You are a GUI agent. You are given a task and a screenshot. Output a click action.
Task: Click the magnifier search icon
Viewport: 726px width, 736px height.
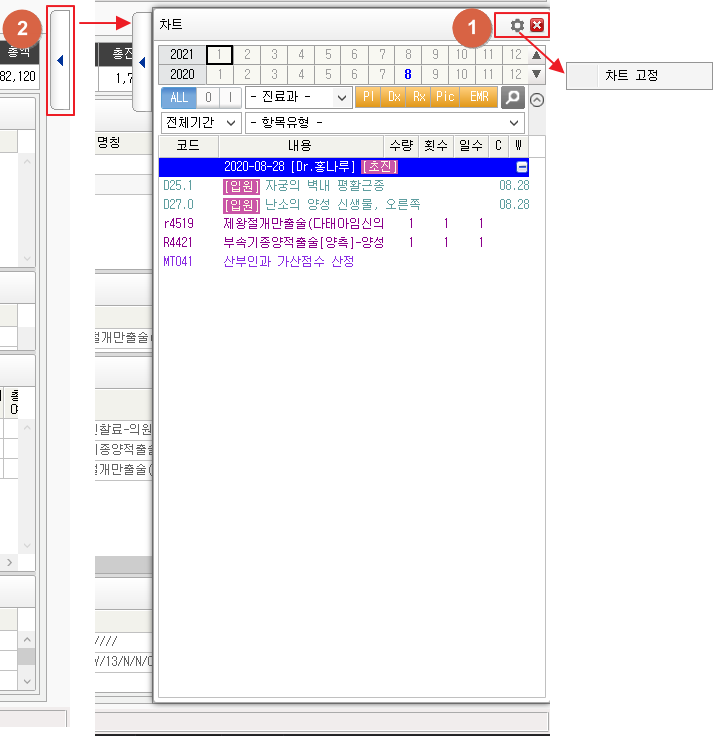(x=512, y=97)
